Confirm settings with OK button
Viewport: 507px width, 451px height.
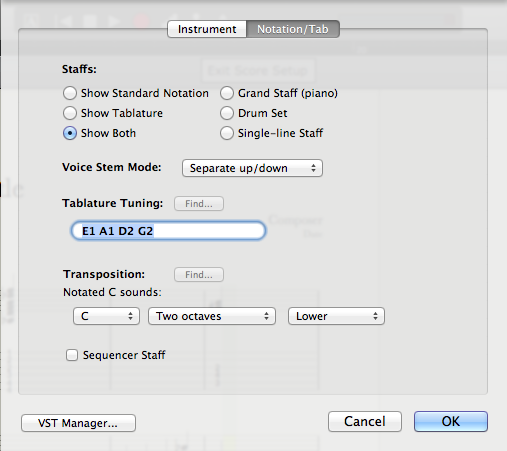[451, 421]
